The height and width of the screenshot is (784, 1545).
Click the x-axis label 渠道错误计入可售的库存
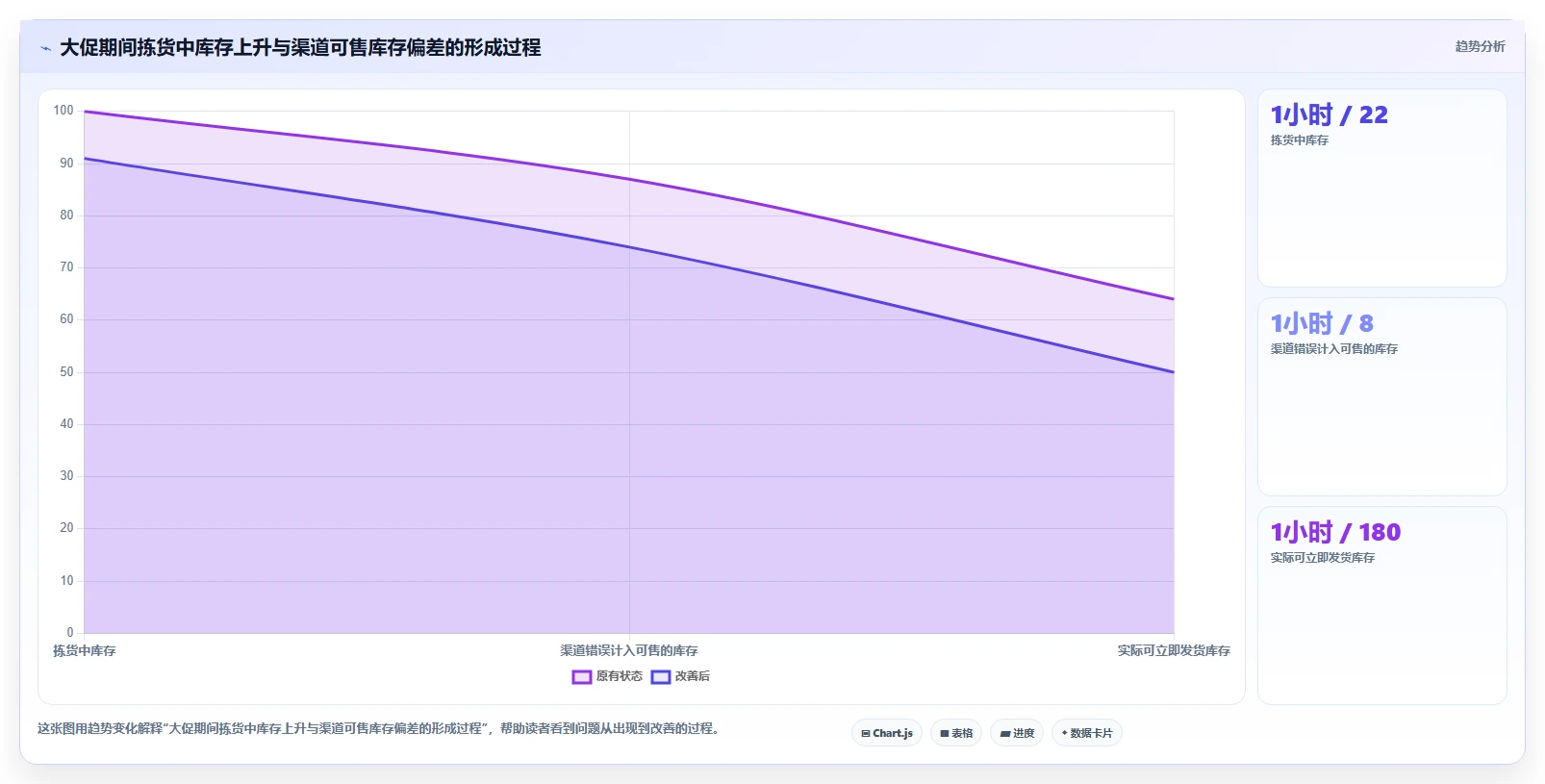629,651
